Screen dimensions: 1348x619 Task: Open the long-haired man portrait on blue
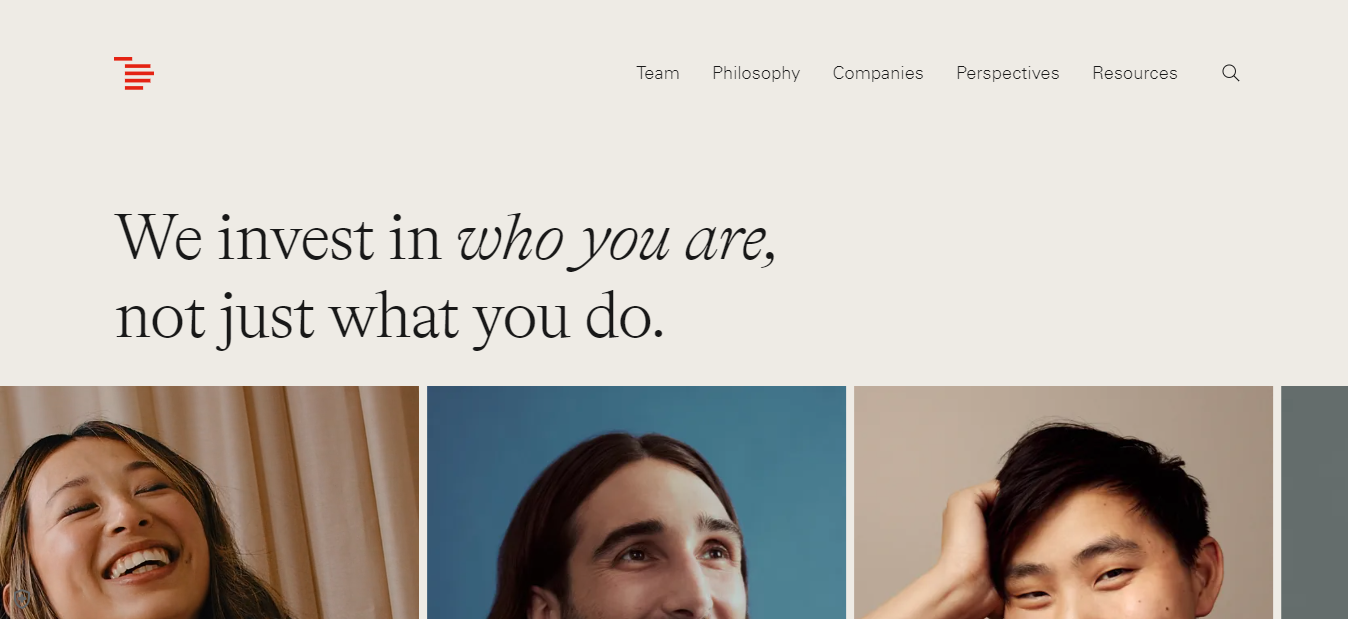point(636,502)
